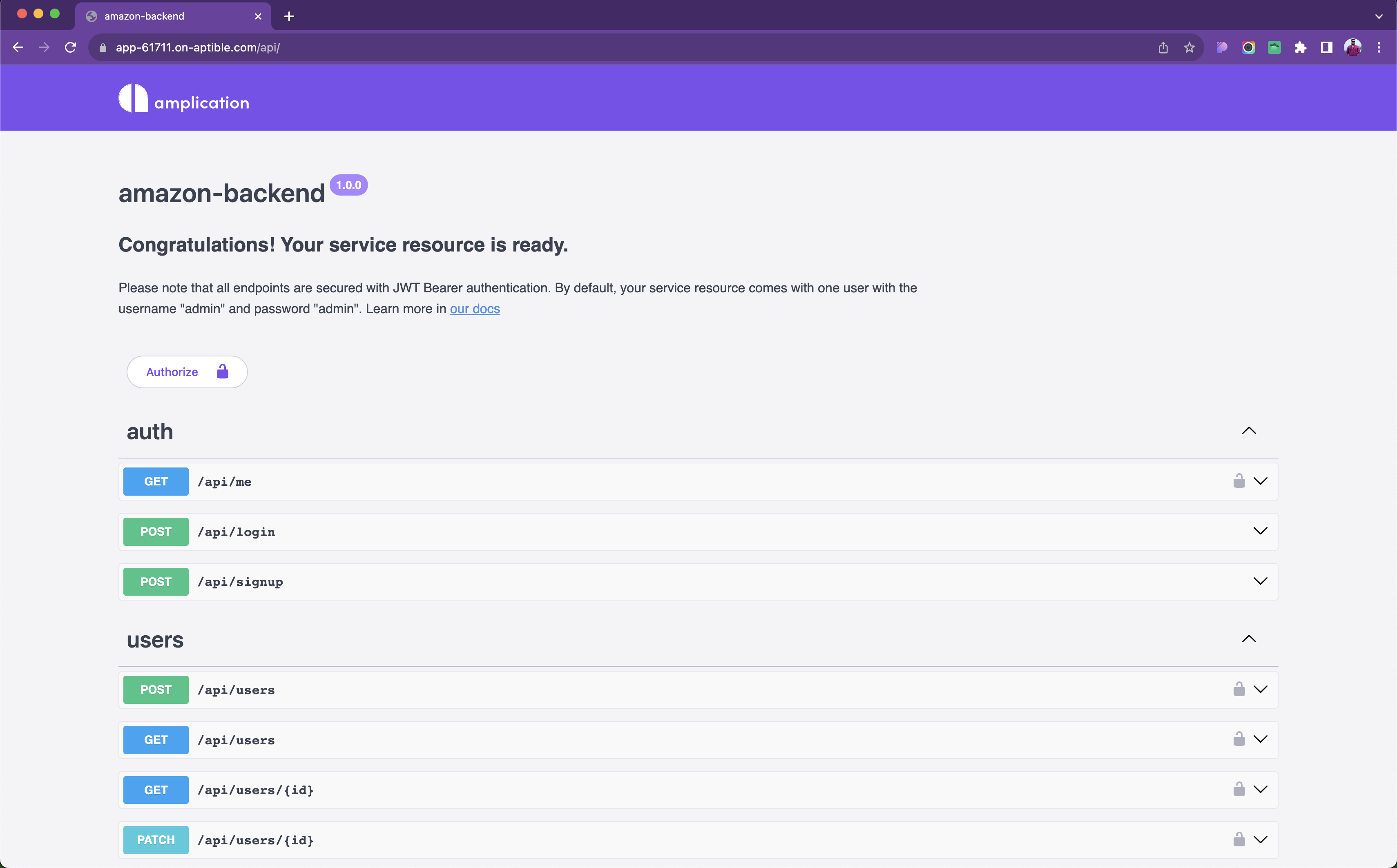The width and height of the screenshot is (1397, 868).
Task: Open the browser Extensions puzzle icon
Action: tap(1301, 48)
